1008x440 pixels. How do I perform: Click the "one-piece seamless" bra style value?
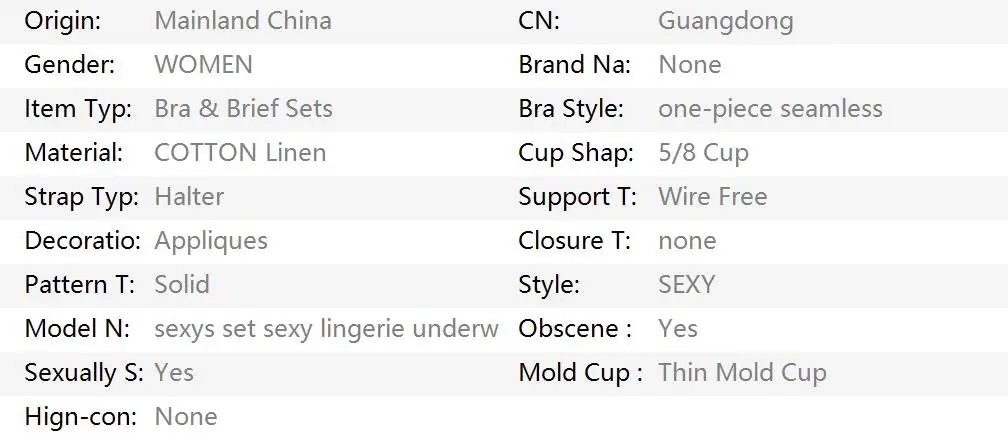click(x=770, y=109)
